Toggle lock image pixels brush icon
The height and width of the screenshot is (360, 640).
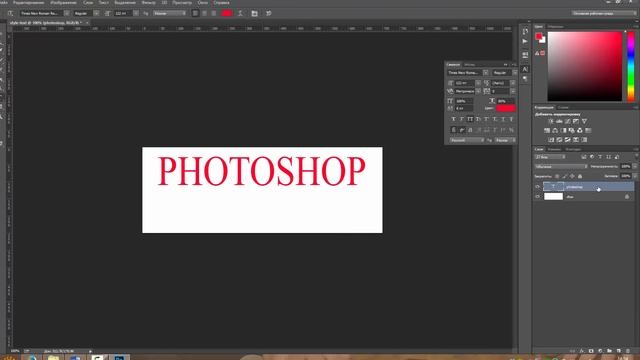coord(565,176)
